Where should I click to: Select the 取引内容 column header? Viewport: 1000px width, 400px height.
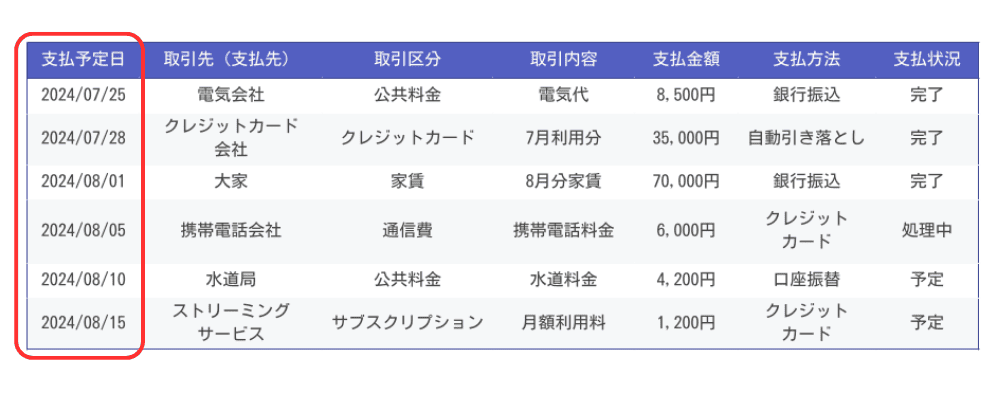point(563,59)
